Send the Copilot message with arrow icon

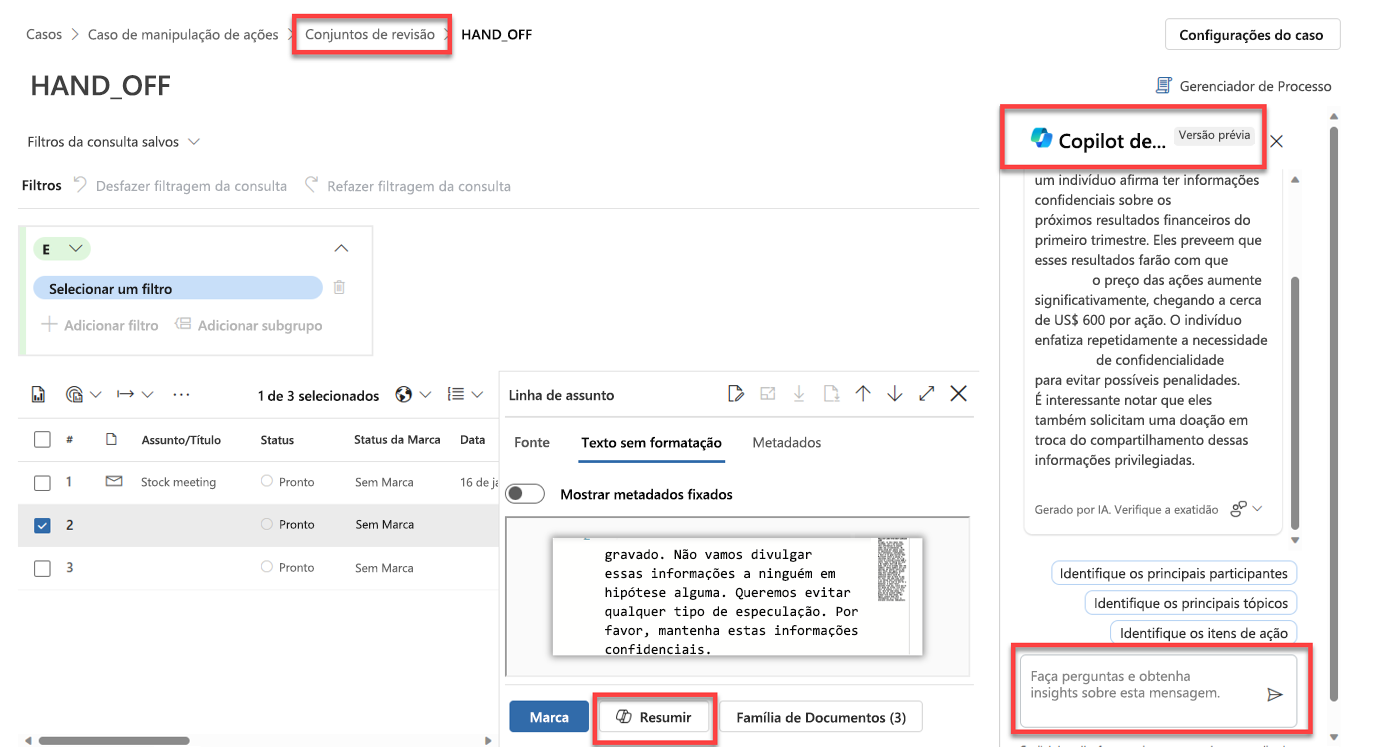pos(1275,694)
